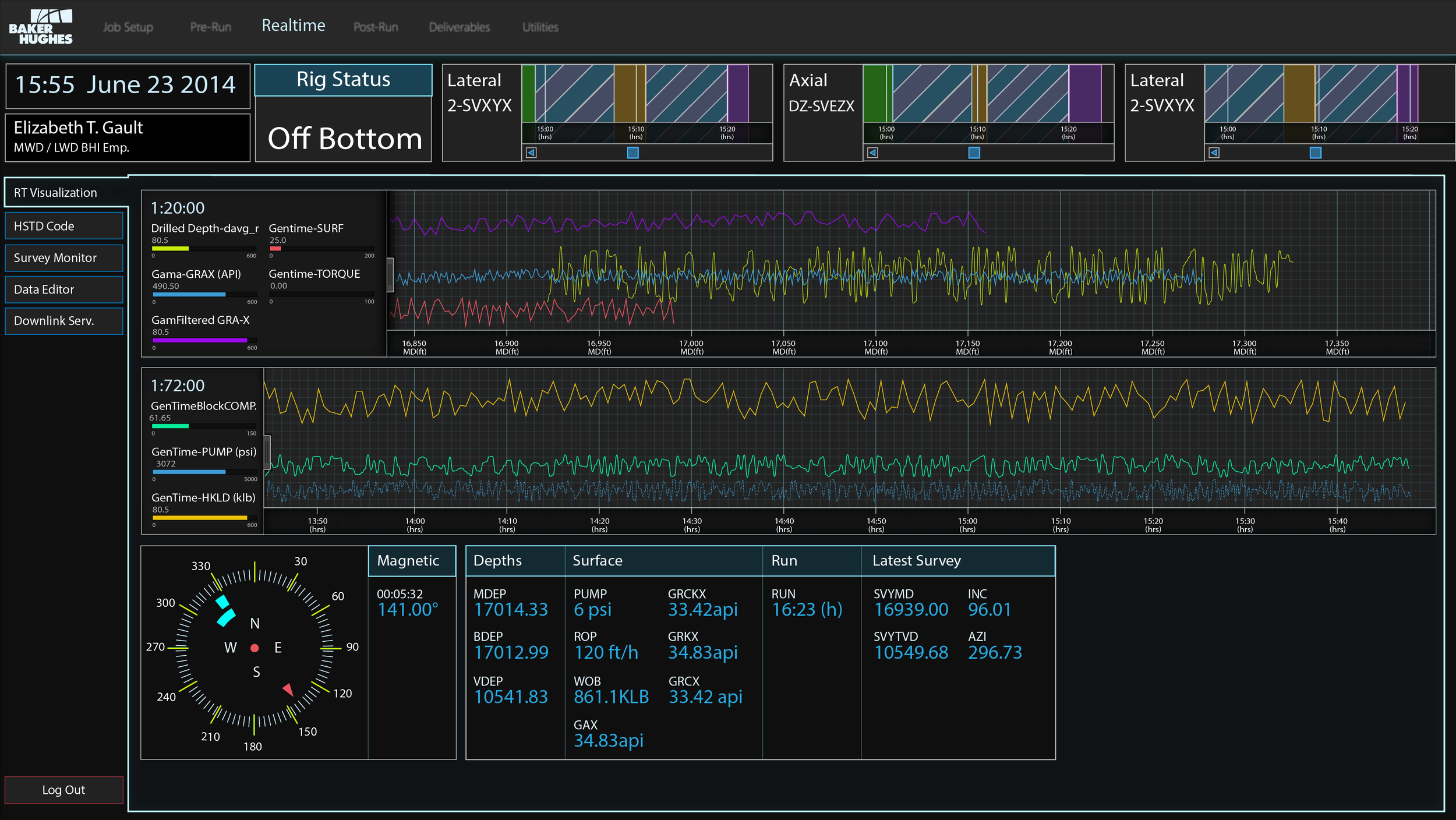Click the 1:72:00 scale label

click(x=178, y=386)
